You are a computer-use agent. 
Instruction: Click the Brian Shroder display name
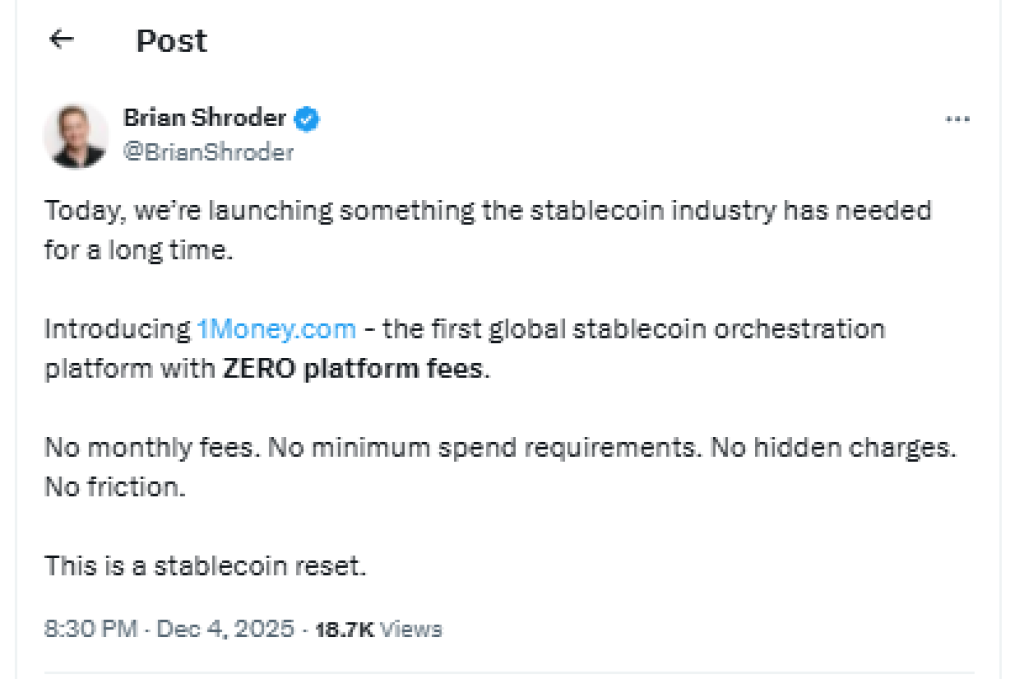tap(205, 118)
